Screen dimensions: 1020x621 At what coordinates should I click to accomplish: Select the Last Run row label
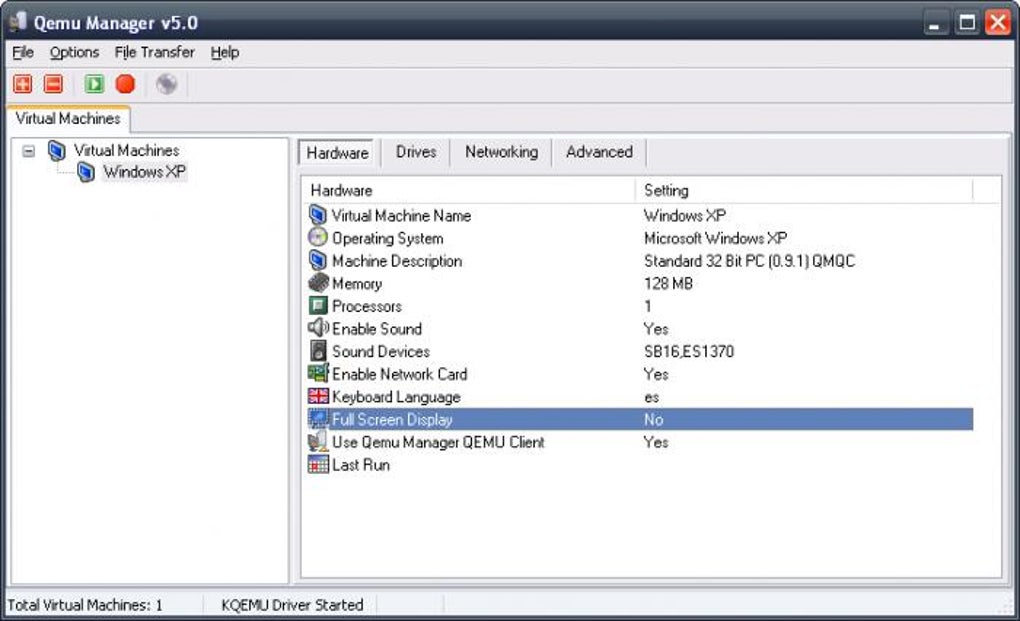click(361, 465)
